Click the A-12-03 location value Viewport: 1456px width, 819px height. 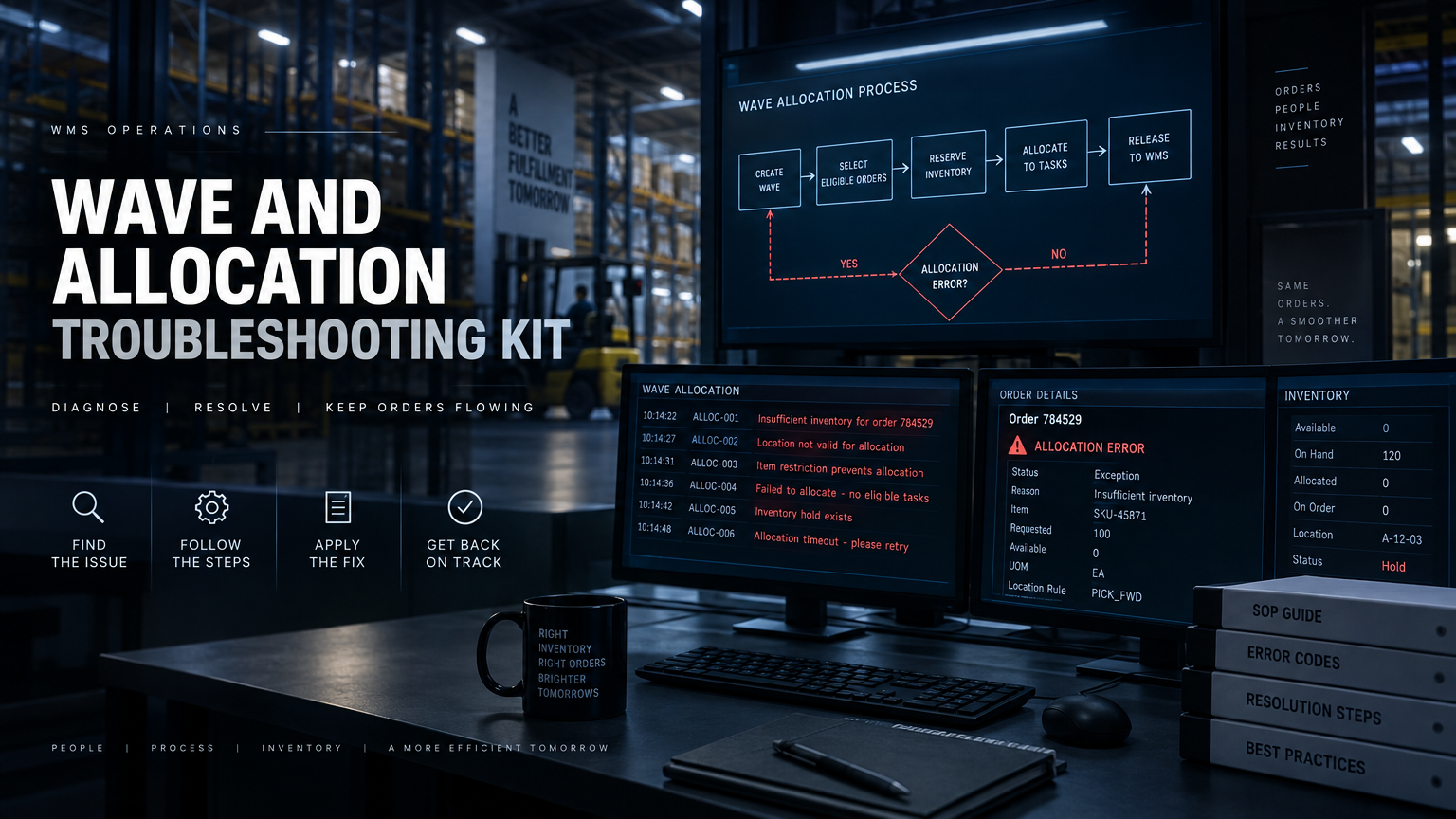click(1402, 538)
